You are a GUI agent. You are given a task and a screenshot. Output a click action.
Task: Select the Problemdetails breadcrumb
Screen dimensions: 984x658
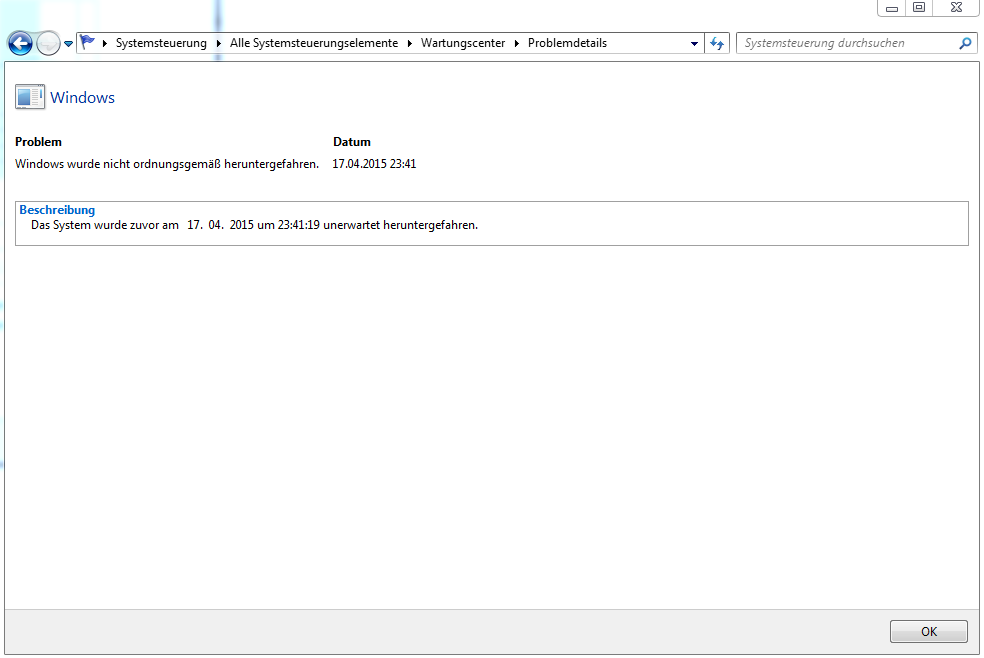click(567, 43)
